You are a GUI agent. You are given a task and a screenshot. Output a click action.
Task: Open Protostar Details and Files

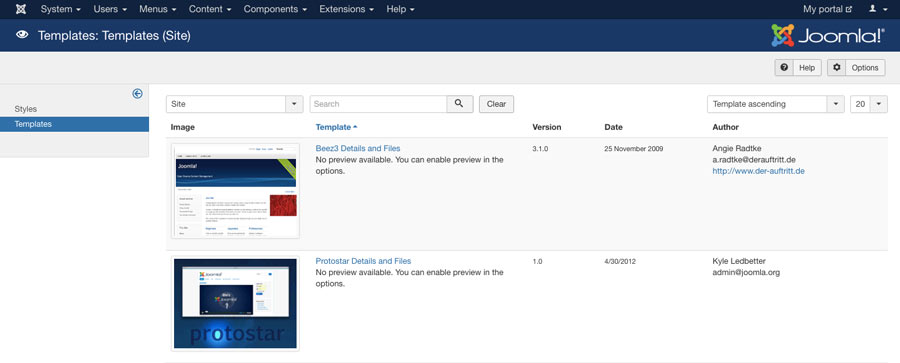[363, 261]
